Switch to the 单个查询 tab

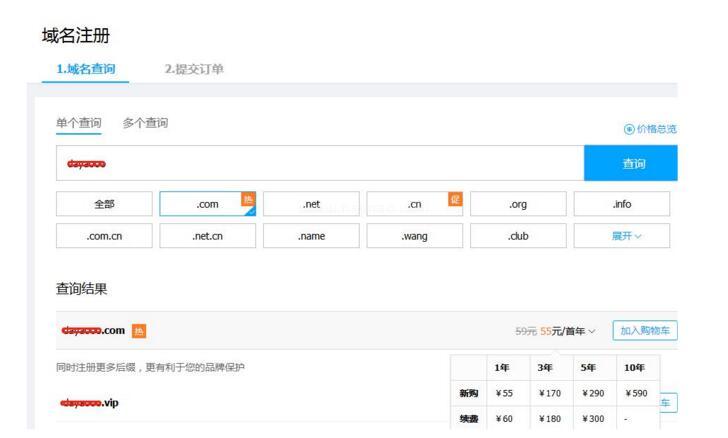point(78,122)
